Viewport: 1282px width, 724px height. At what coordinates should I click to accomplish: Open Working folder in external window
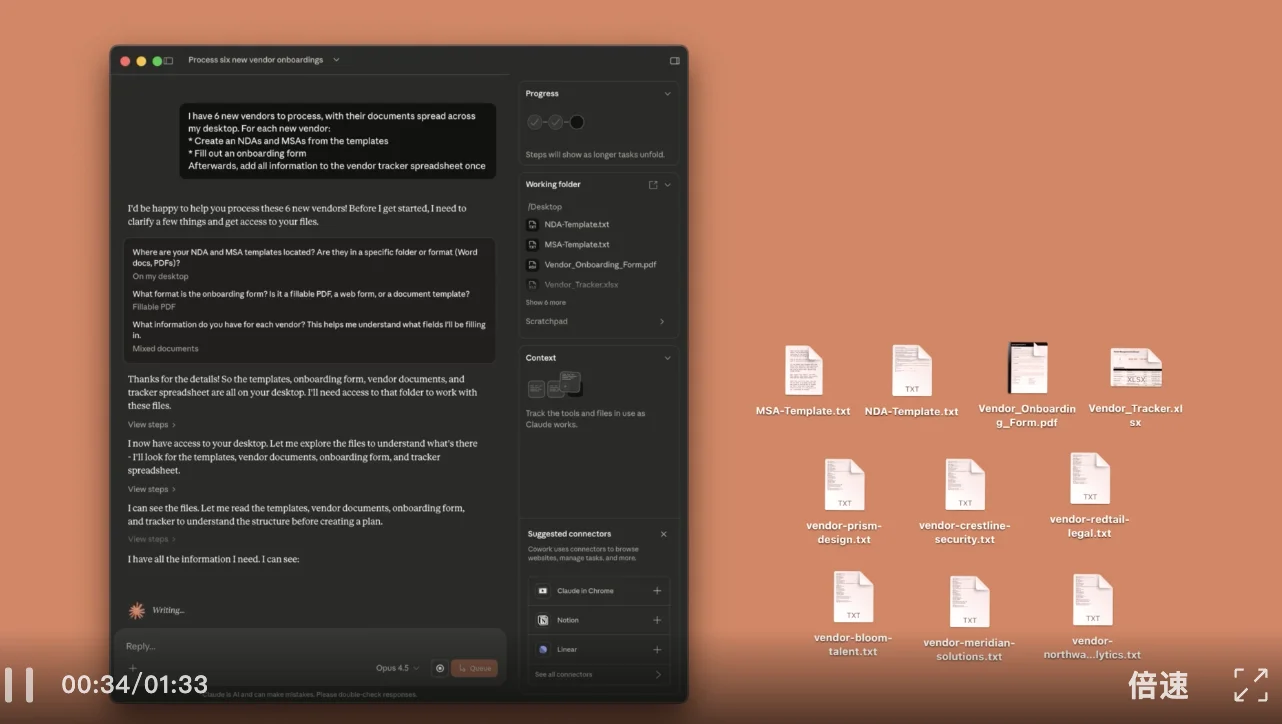click(653, 185)
